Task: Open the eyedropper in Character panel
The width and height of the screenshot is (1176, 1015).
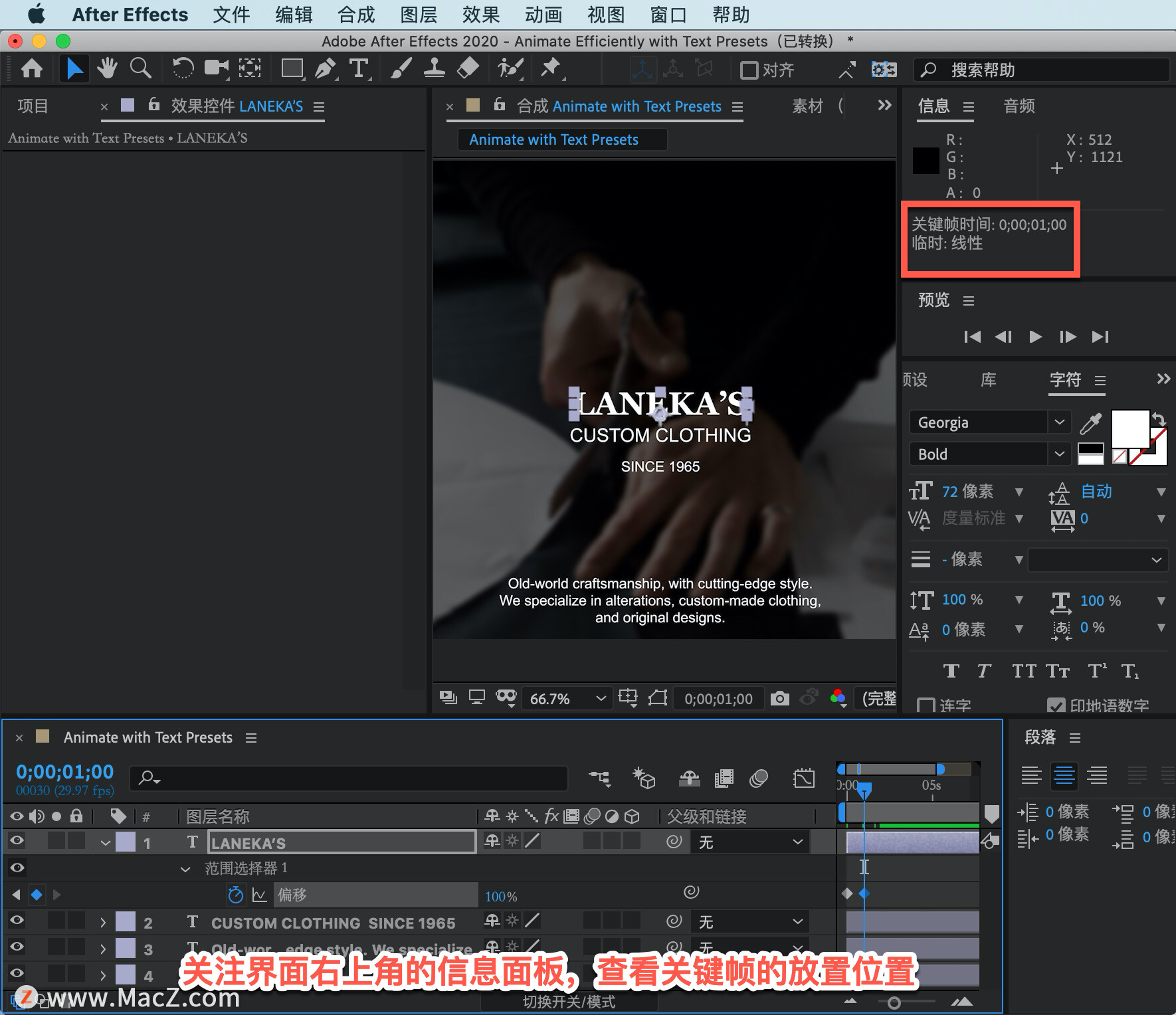Action: pos(1090,422)
